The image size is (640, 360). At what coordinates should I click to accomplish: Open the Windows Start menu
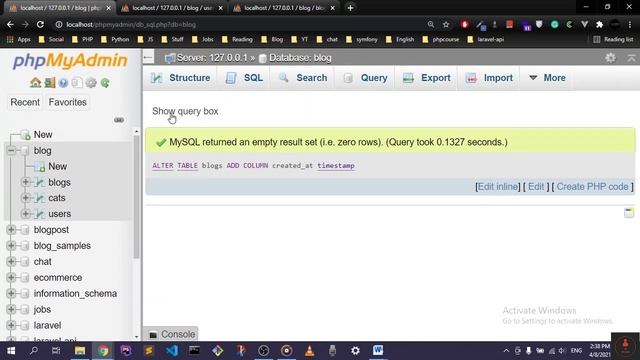click(x=11, y=350)
